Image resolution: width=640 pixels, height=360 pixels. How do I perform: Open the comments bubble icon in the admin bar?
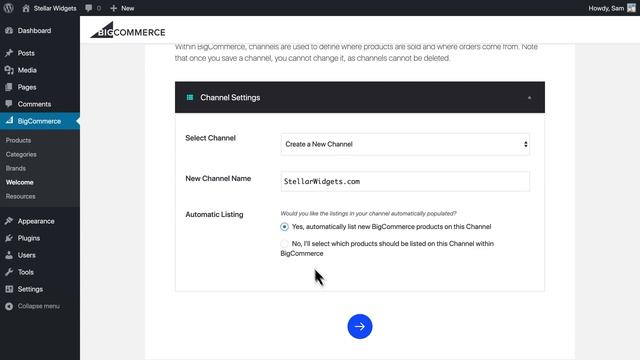[x=89, y=8]
